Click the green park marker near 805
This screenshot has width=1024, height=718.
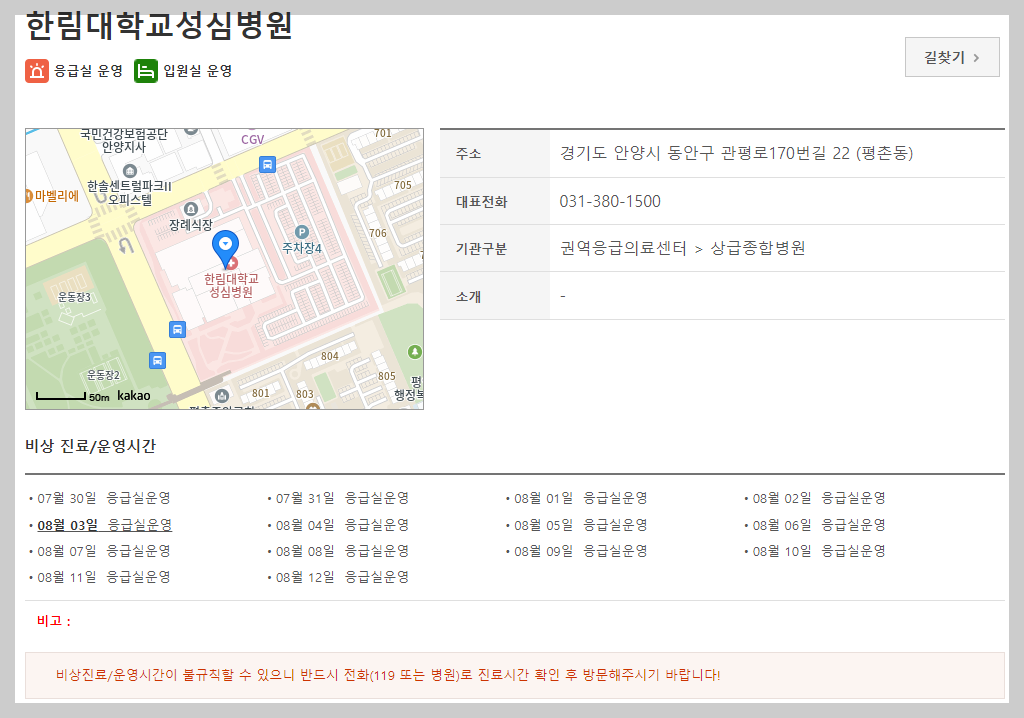pos(415,352)
